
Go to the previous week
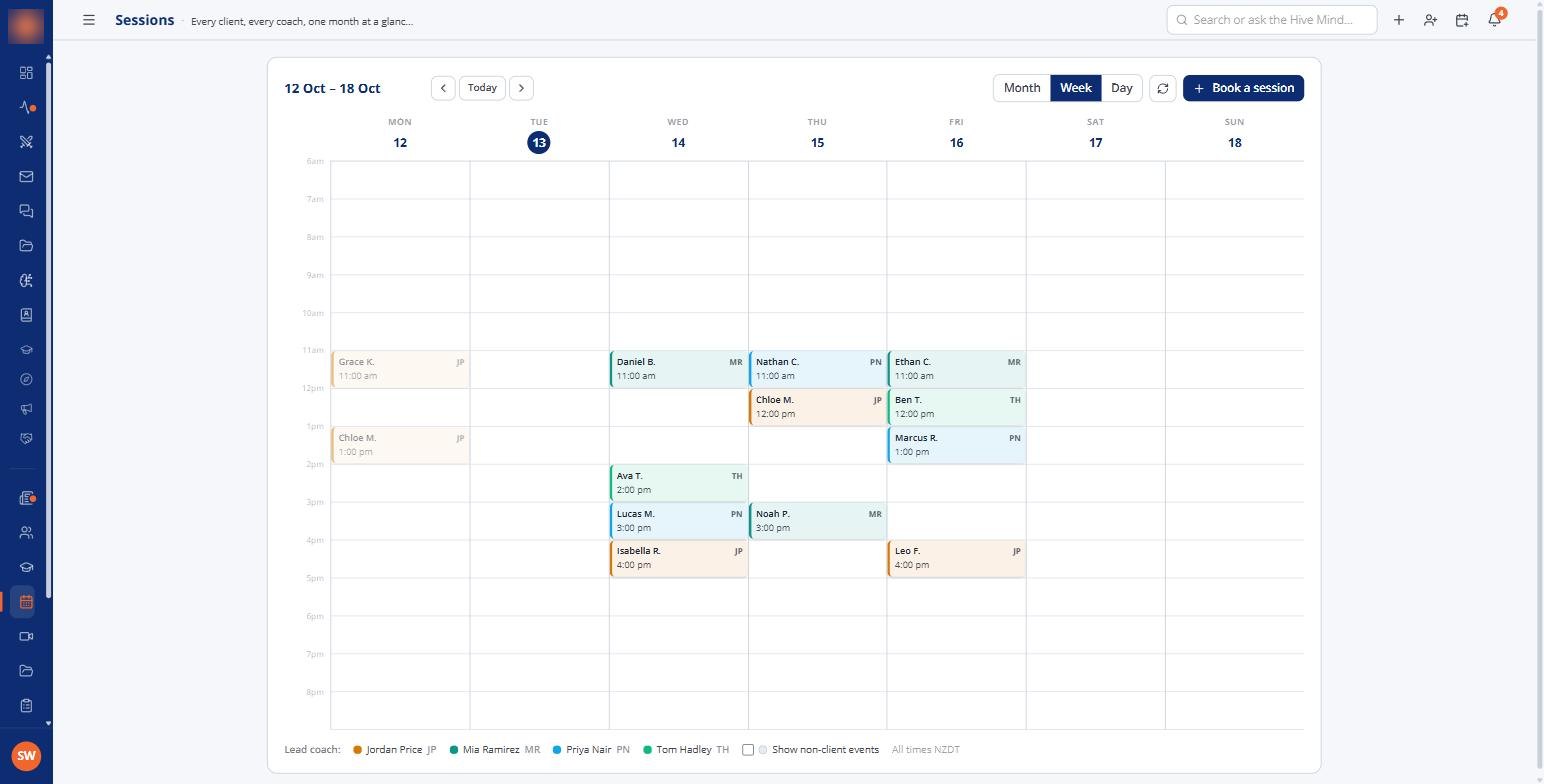(x=443, y=88)
